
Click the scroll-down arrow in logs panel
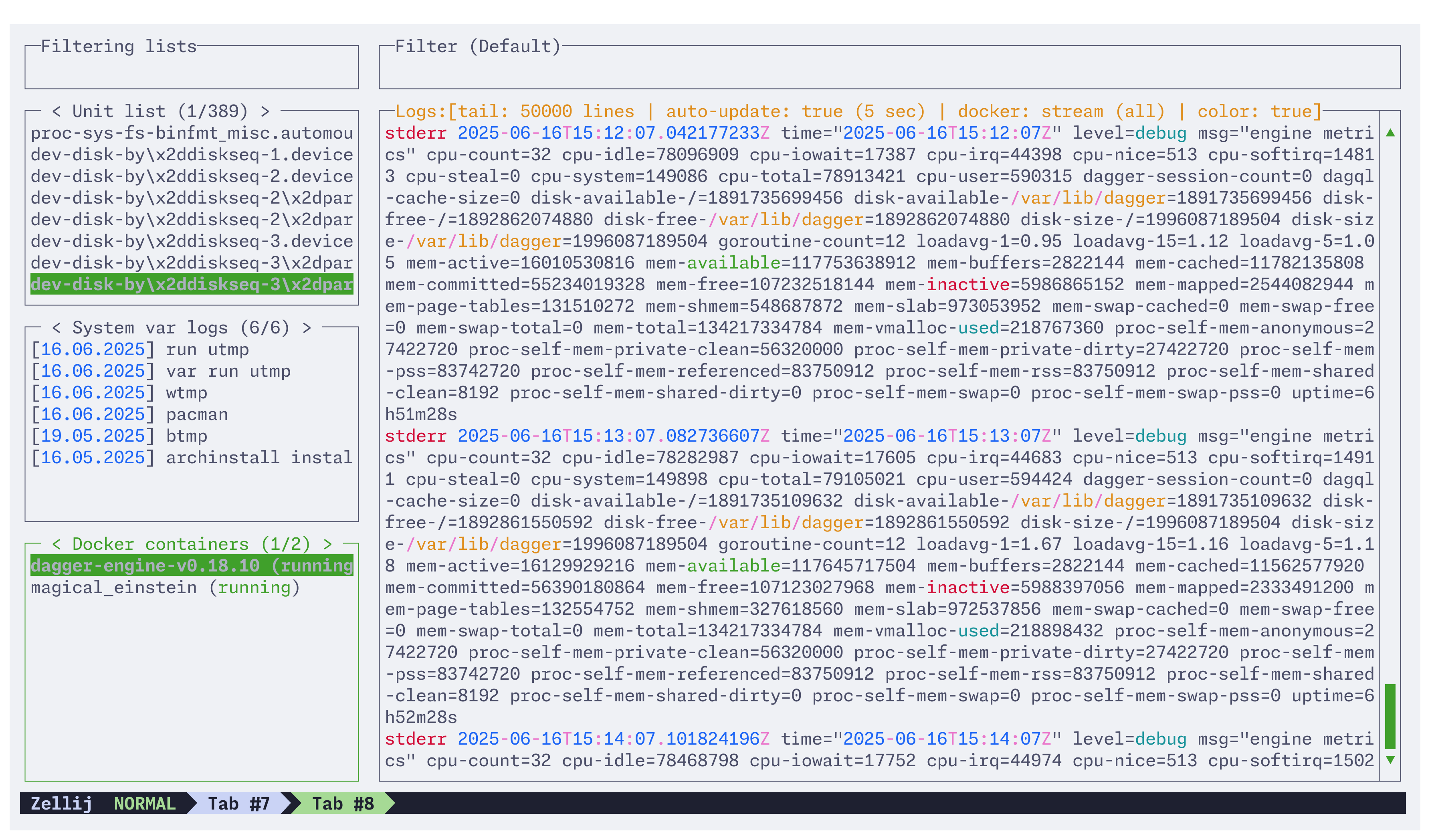(x=1390, y=759)
